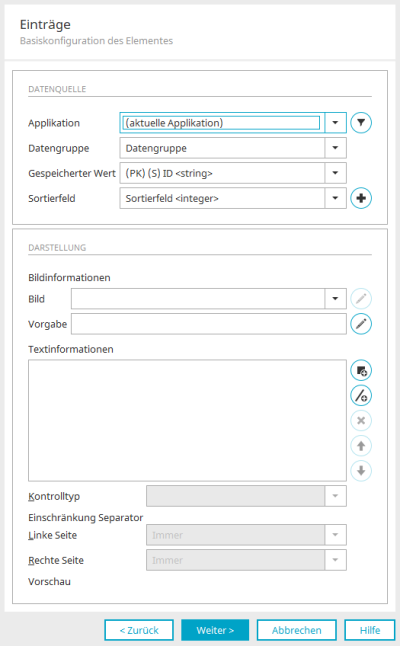Screen dimensions: 400x646
Task: Open the Applikation dropdown
Action: pos(335,123)
